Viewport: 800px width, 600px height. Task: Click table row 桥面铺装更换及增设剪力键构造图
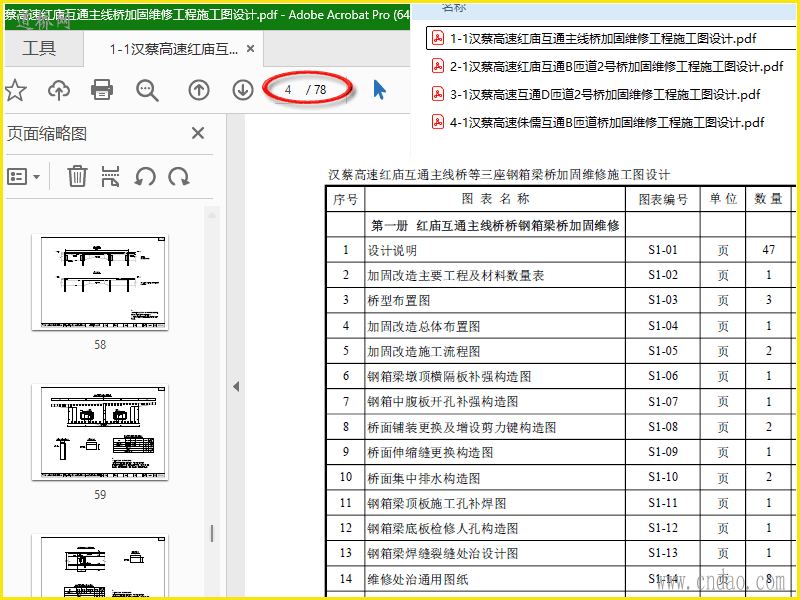coord(560,427)
